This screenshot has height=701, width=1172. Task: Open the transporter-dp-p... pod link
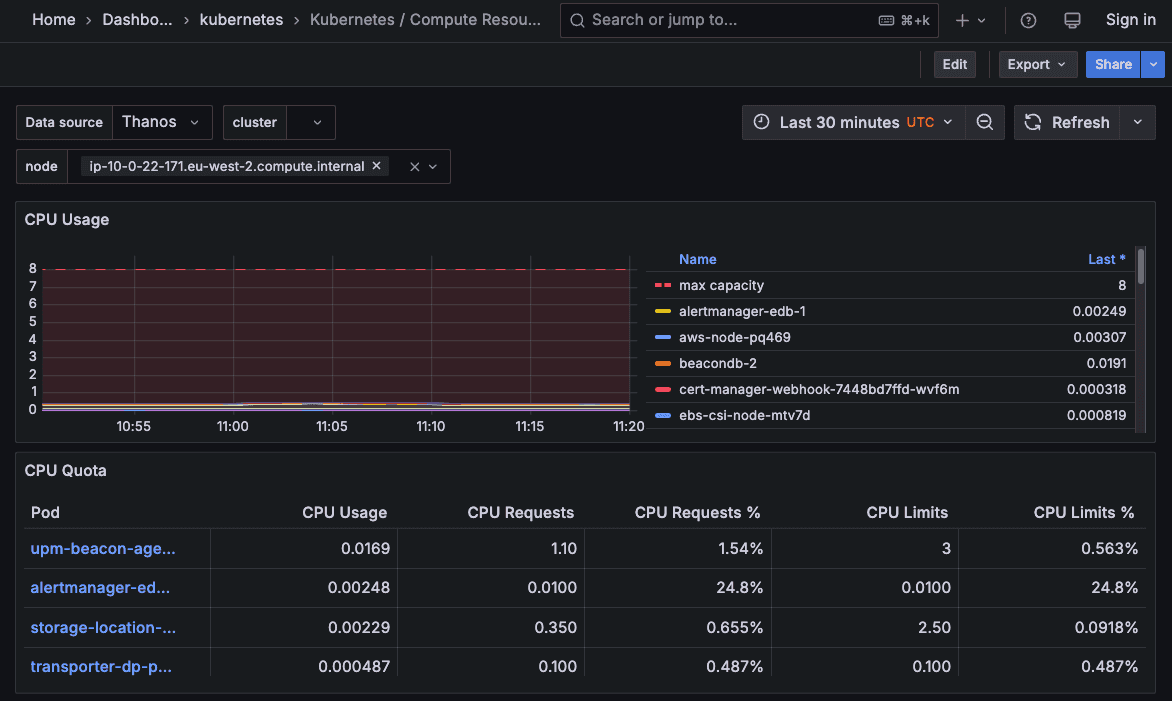tap(101, 666)
